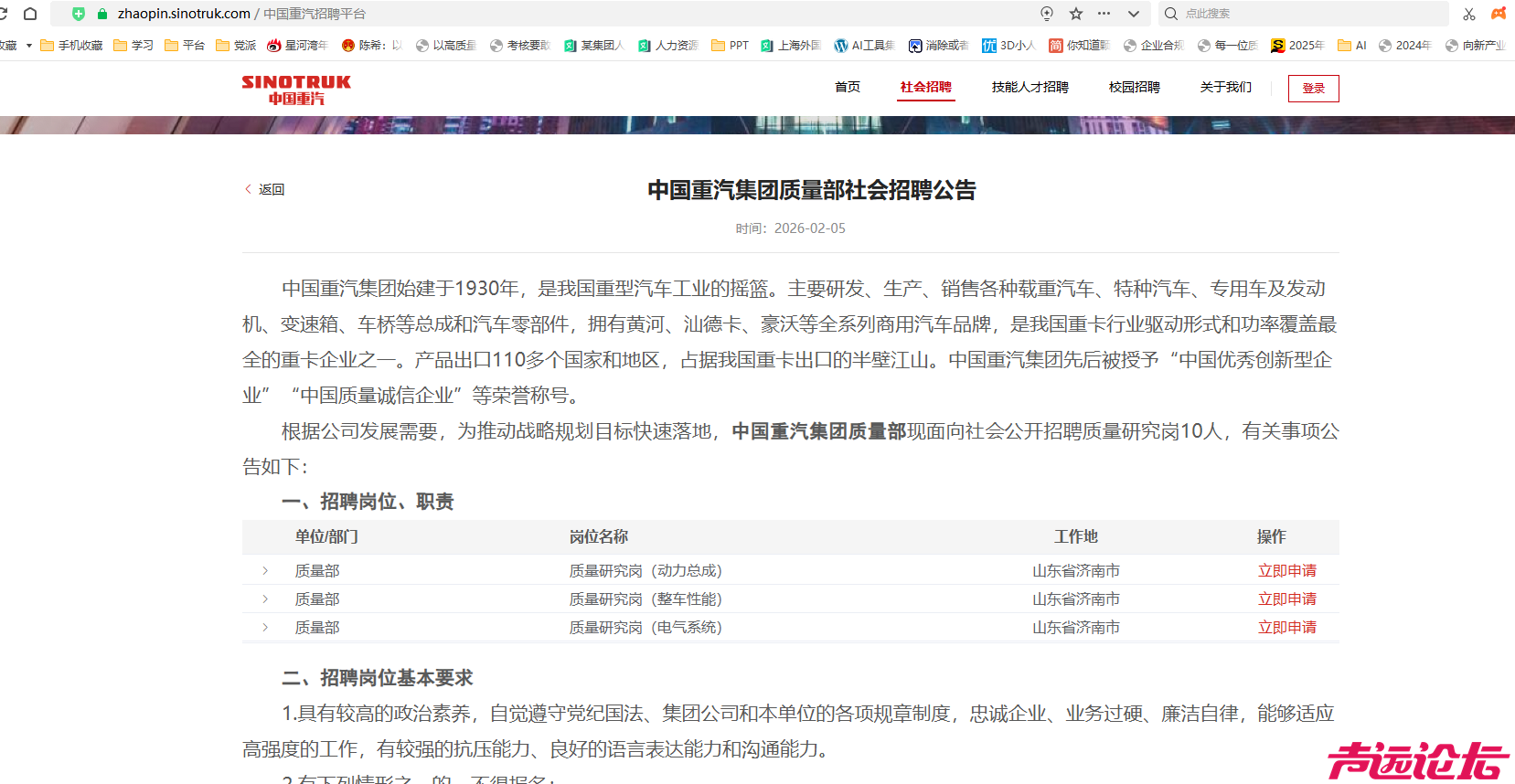Open the 企业合规 bookmark

click(x=1154, y=45)
